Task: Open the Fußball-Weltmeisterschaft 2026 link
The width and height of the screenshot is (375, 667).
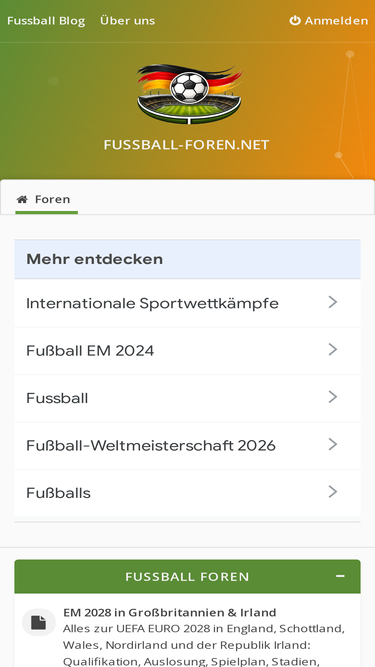Action: pyautogui.click(x=151, y=446)
